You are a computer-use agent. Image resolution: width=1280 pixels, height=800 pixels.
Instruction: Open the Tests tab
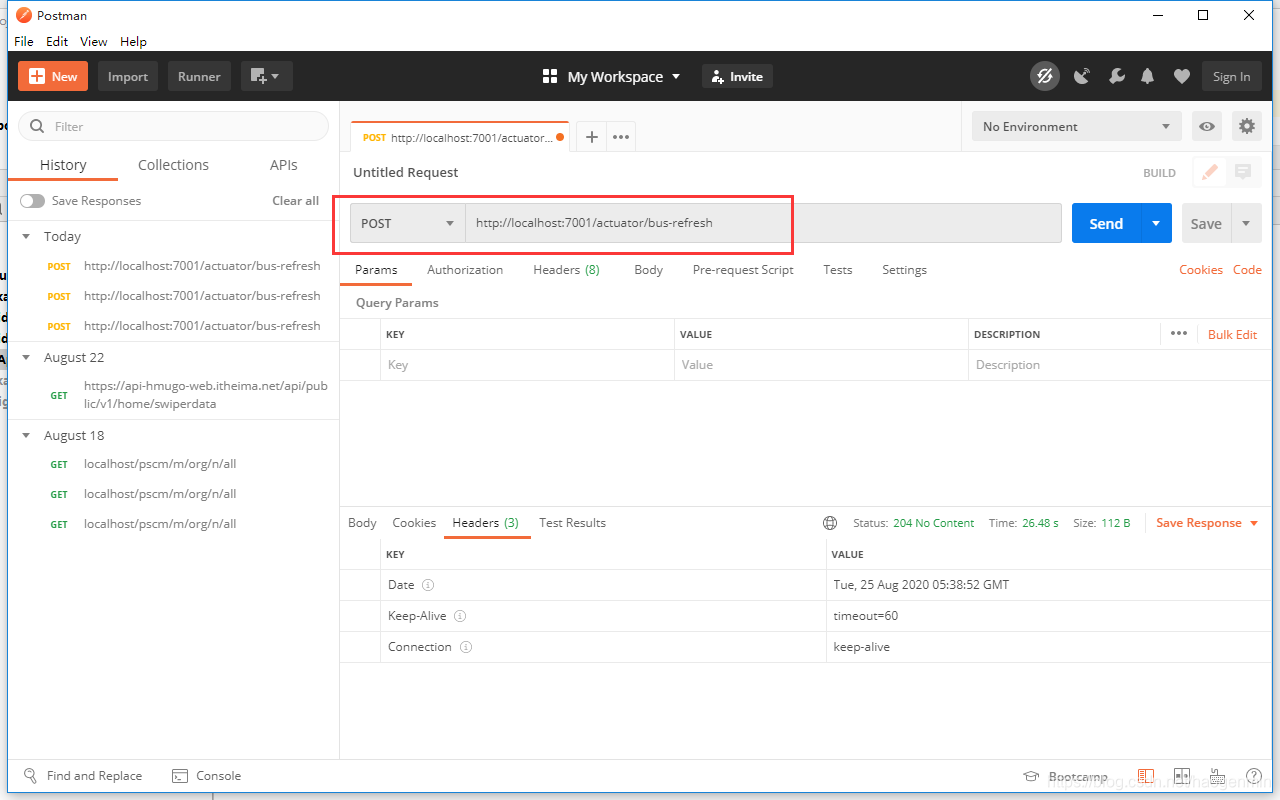point(838,270)
